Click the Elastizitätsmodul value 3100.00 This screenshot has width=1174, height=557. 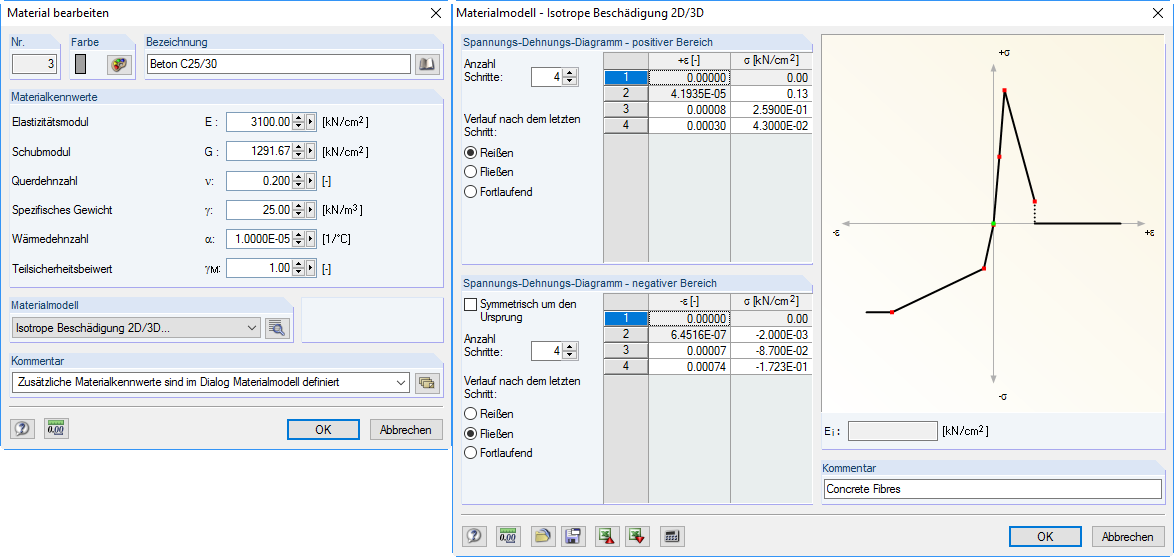coord(259,121)
